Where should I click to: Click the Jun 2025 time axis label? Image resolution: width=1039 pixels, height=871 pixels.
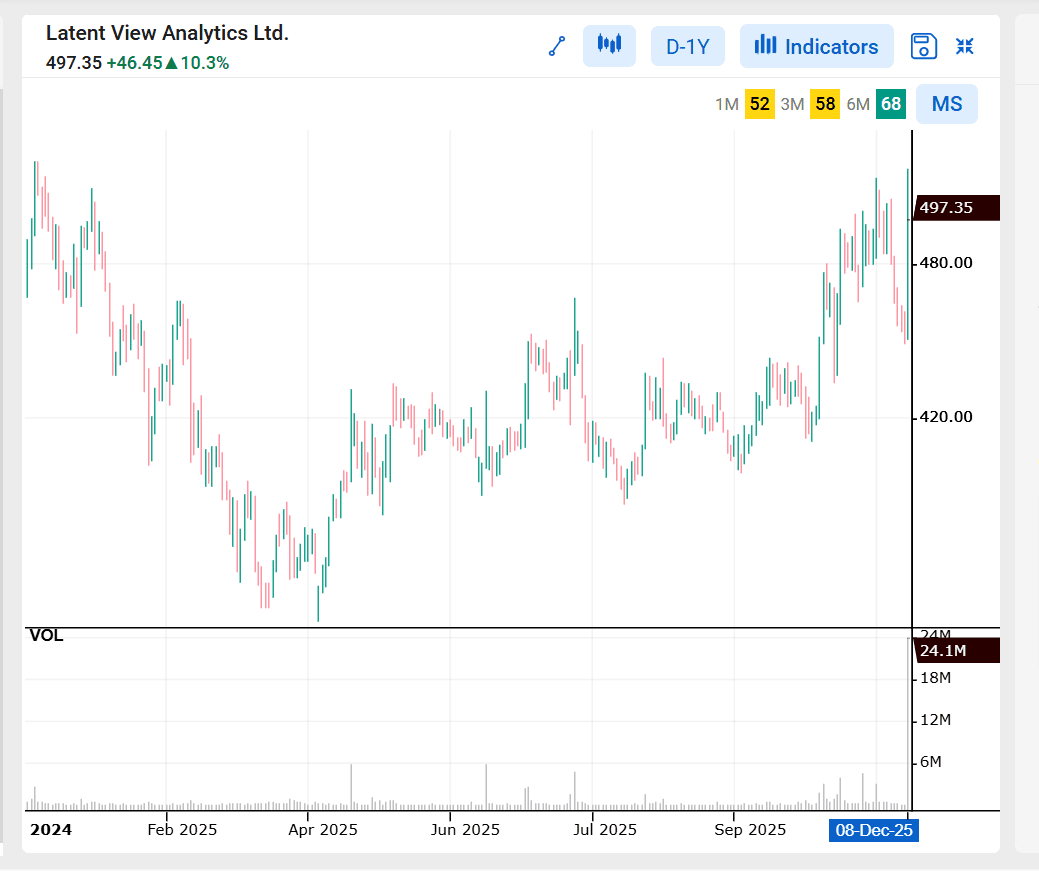click(465, 830)
